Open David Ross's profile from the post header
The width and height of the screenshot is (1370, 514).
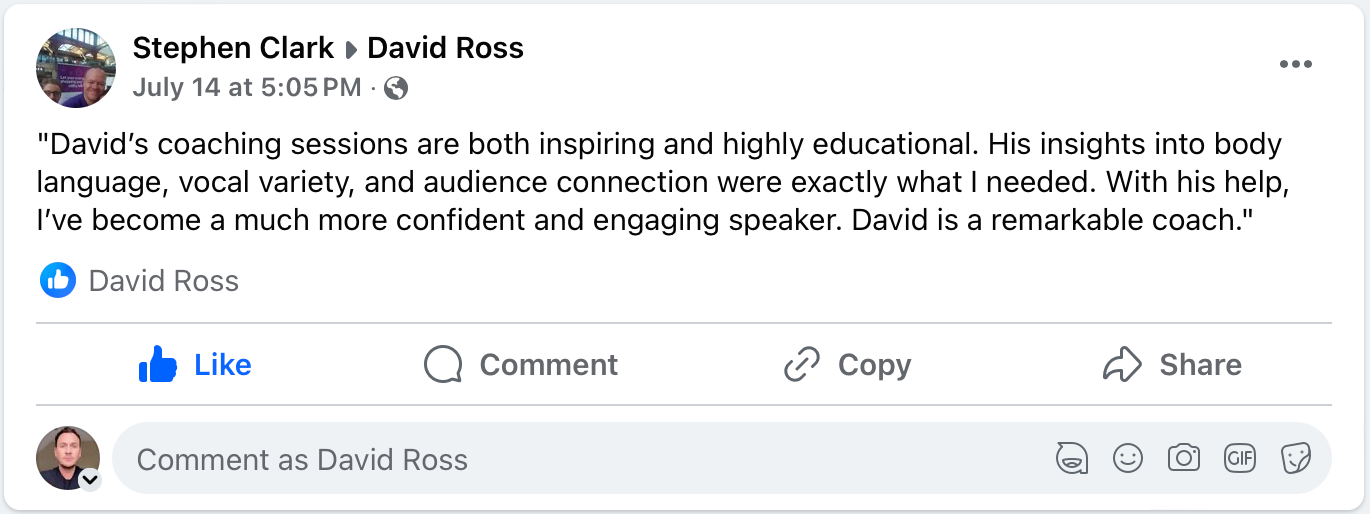click(x=445, y=47)
